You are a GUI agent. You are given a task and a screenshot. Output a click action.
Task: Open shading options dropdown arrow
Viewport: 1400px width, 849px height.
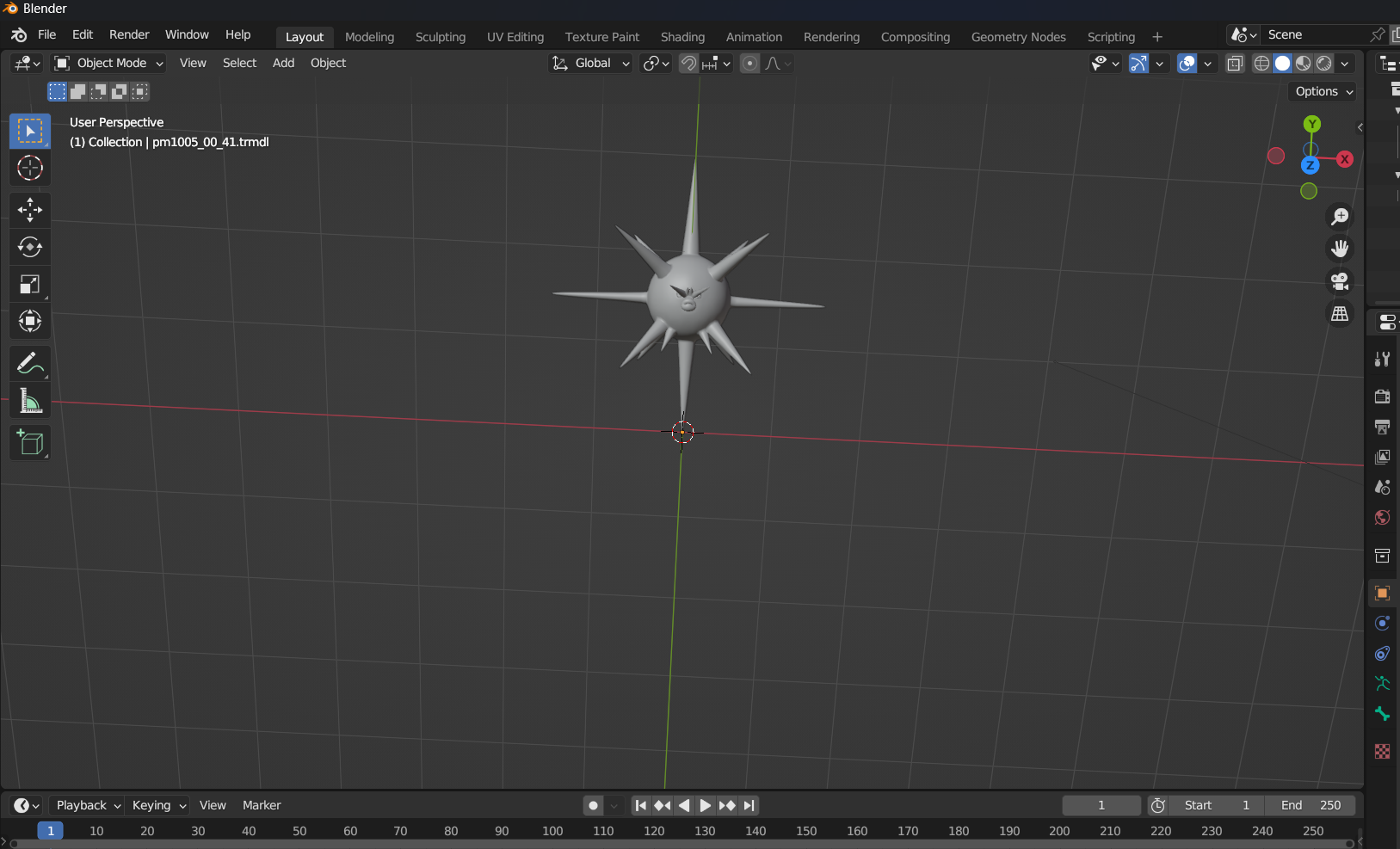(1345, 63)
